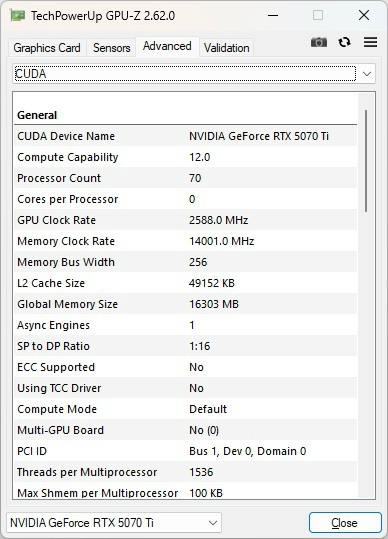Select the Global Memory Size label
Image resolution: width=388 pixels, height=539 pixels.
[68, 304]
